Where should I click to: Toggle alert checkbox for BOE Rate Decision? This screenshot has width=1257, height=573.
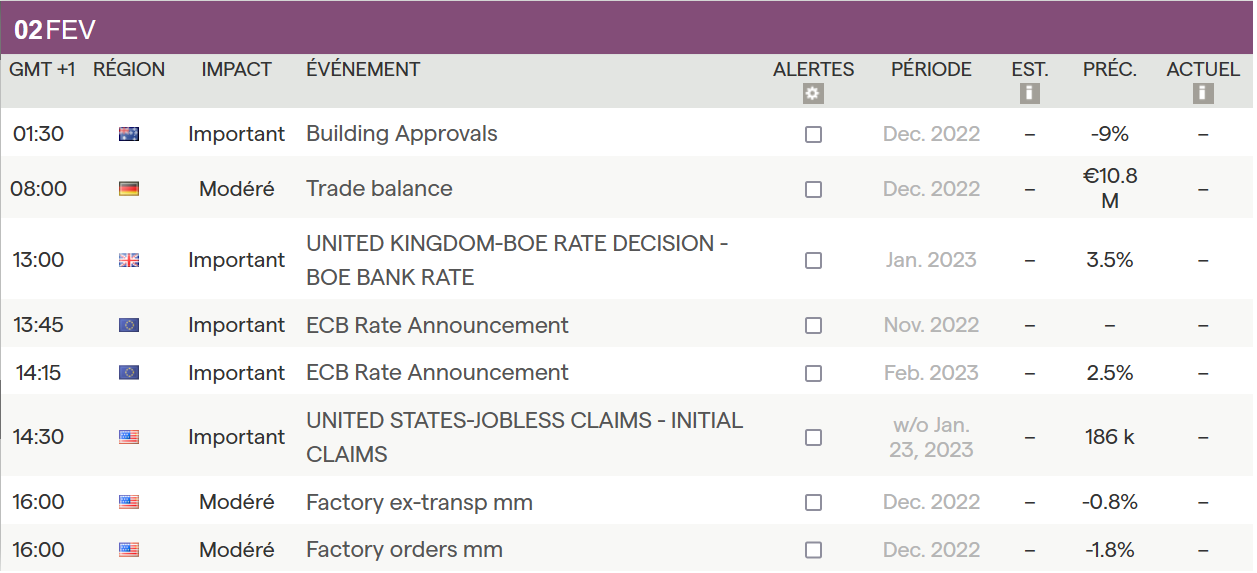pos(813,260)
